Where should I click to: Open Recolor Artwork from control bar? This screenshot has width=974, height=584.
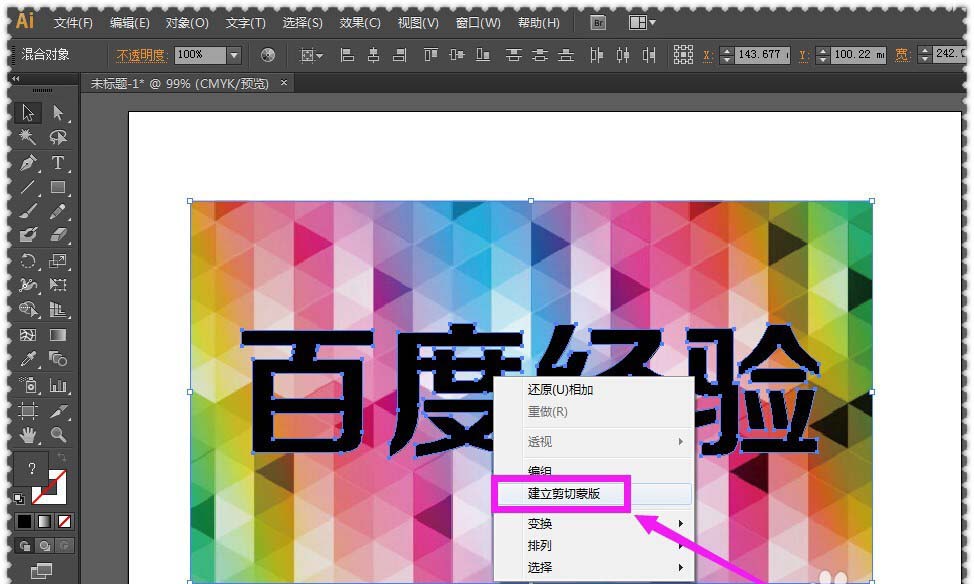(x=268, y=55)
